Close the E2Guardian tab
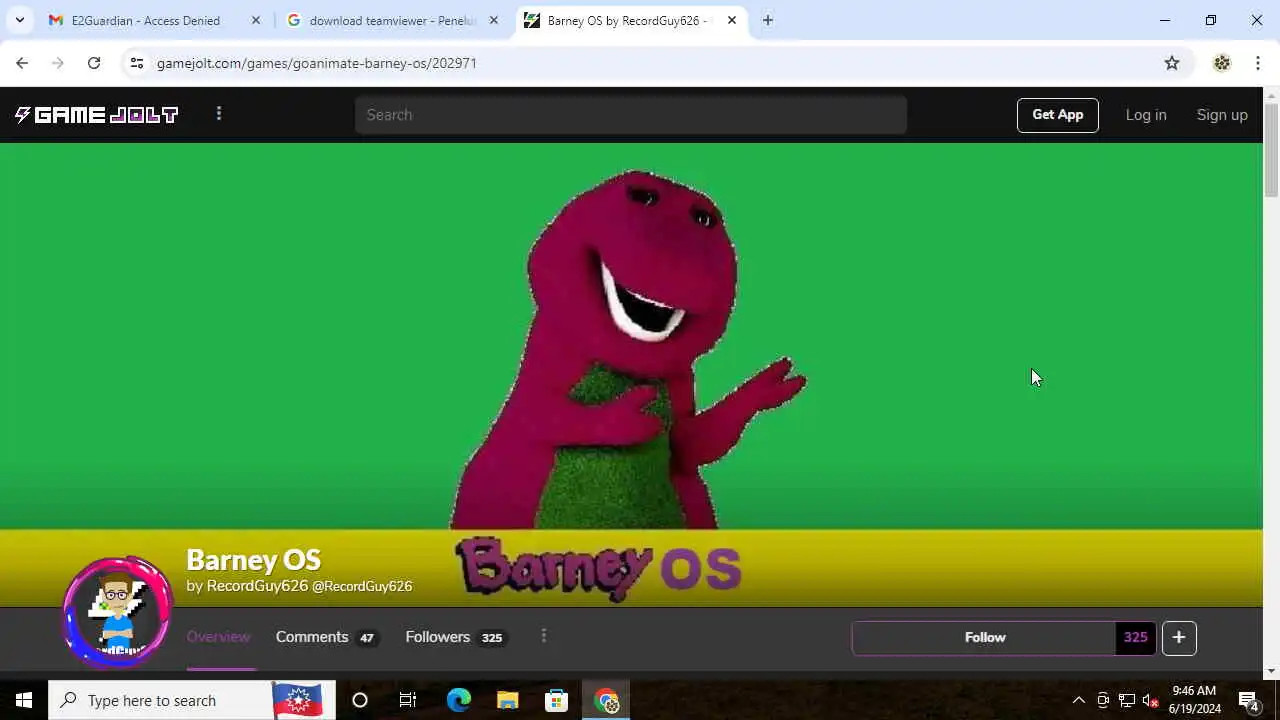The width and height of the screenshot is (1280, 720). 256,20
